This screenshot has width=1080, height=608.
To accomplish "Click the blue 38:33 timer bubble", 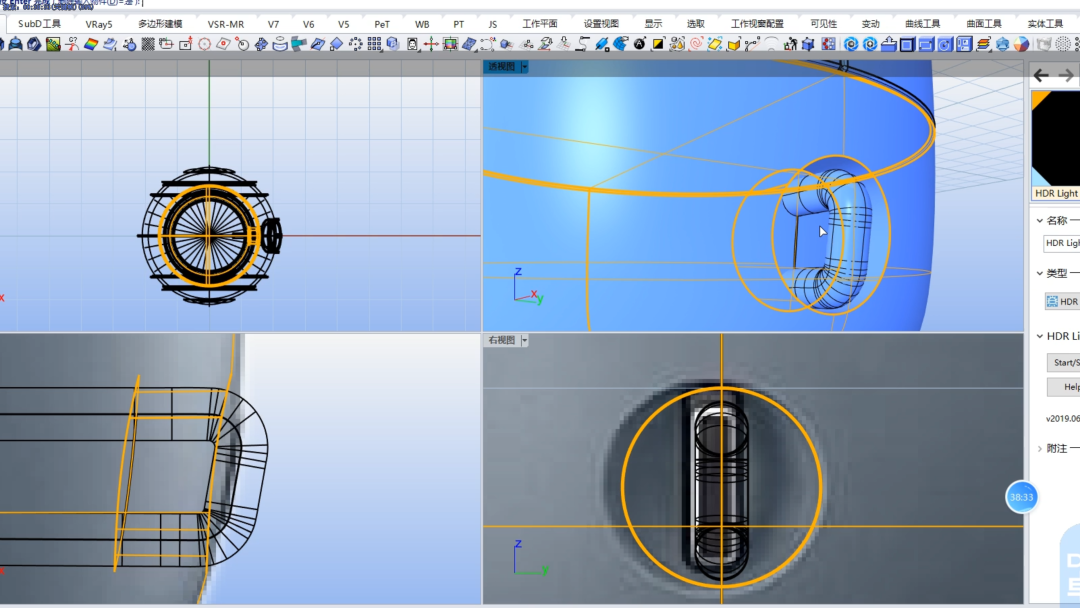I will click(x=1021, y=497).
